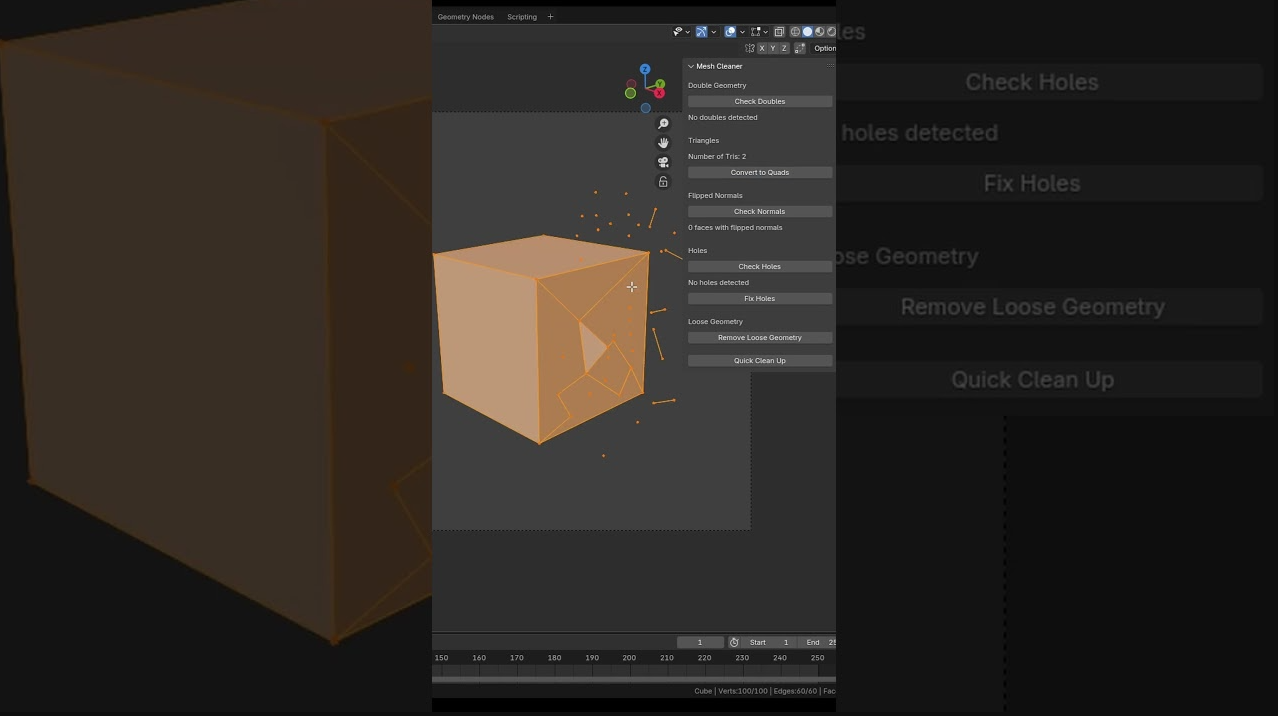Click the current frame number field
The height and width of the screenshot is (716, 1278).
700,642
